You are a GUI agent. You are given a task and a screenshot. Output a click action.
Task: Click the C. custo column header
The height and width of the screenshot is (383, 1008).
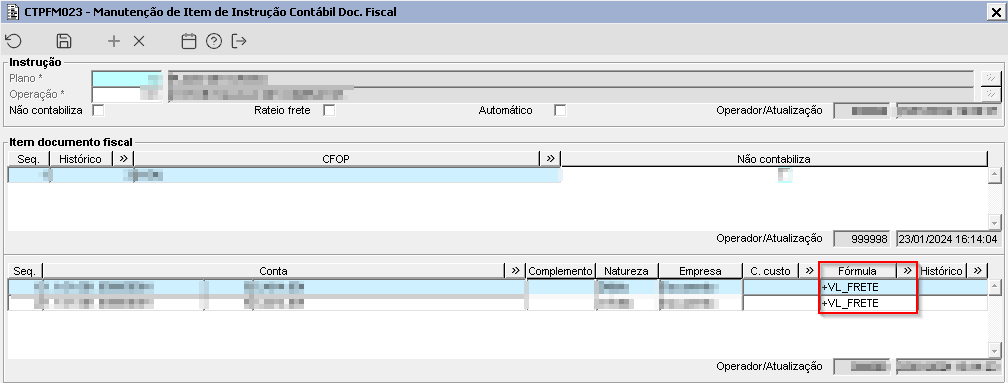coord(770,271)
